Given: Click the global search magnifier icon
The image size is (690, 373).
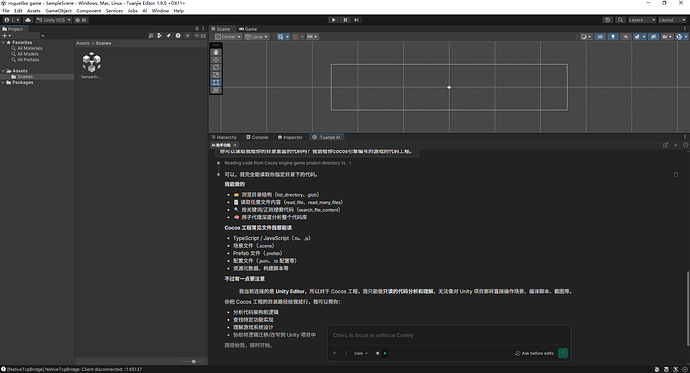Looking at the screenshot, I should point(620,20).
